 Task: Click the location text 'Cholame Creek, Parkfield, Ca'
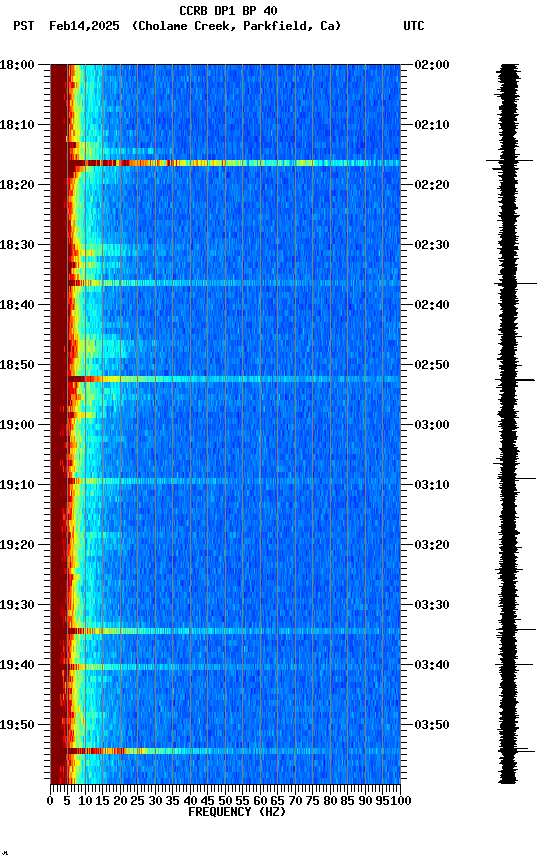tap(236, 26)
